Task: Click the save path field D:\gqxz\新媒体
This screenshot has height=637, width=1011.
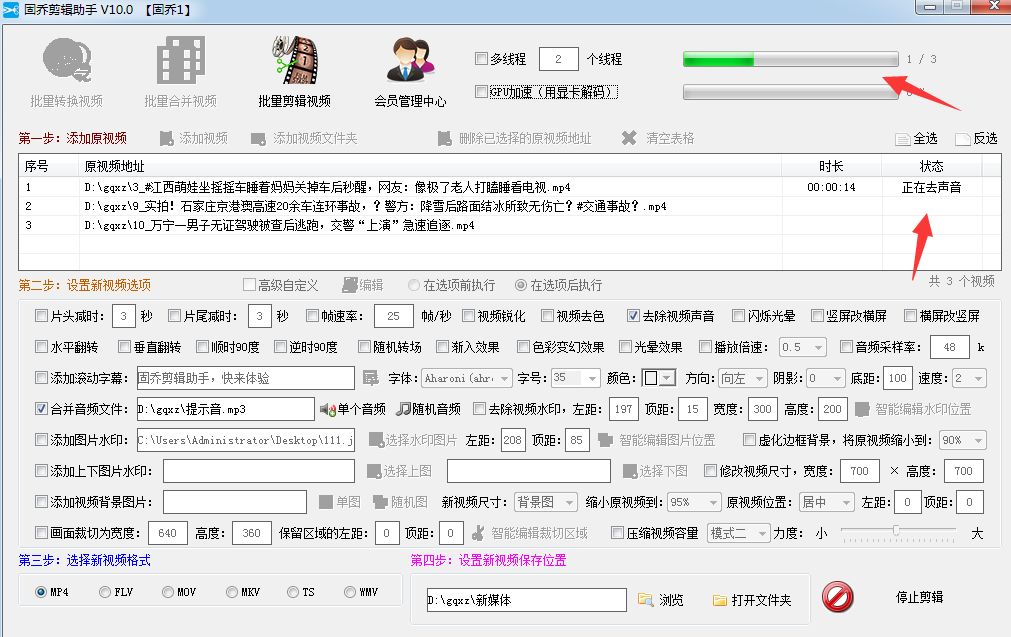Action: 526,600
